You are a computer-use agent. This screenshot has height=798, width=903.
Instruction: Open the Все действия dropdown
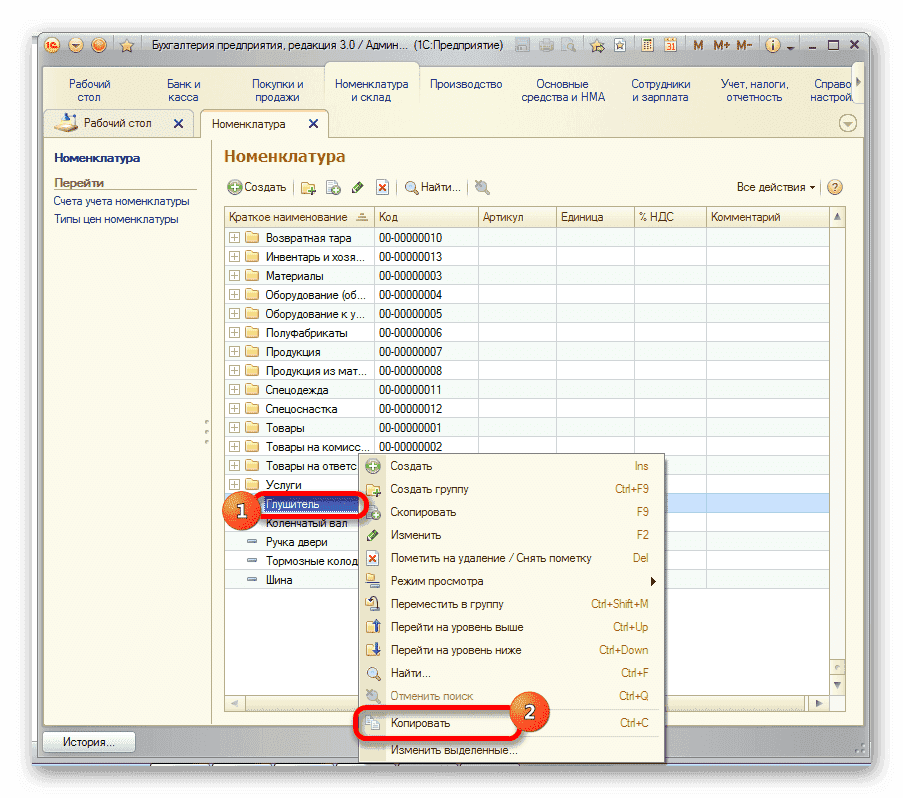tap(776, 187)
